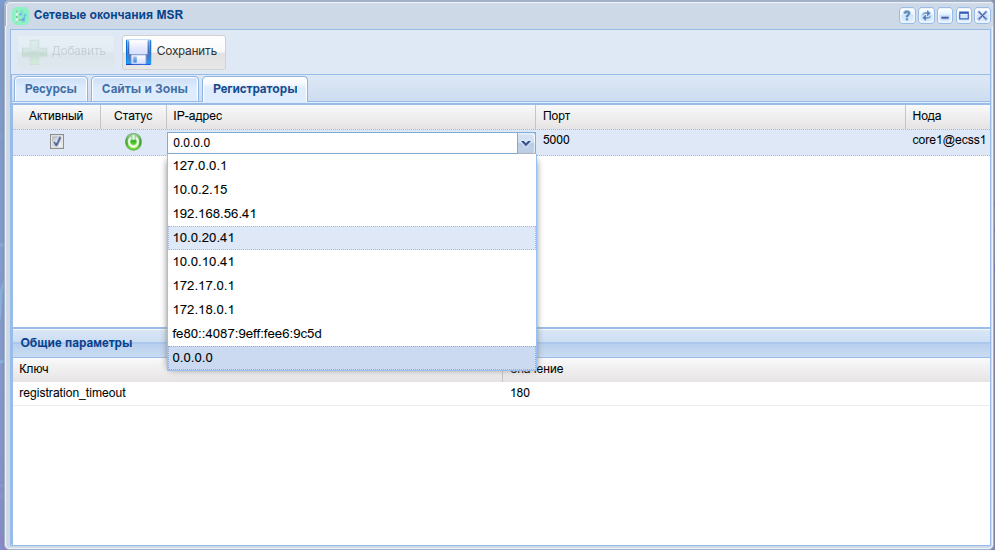This screenshot has width=995, height=550.
Task: Click the green plus Add icon
Action: pos(34,52)
